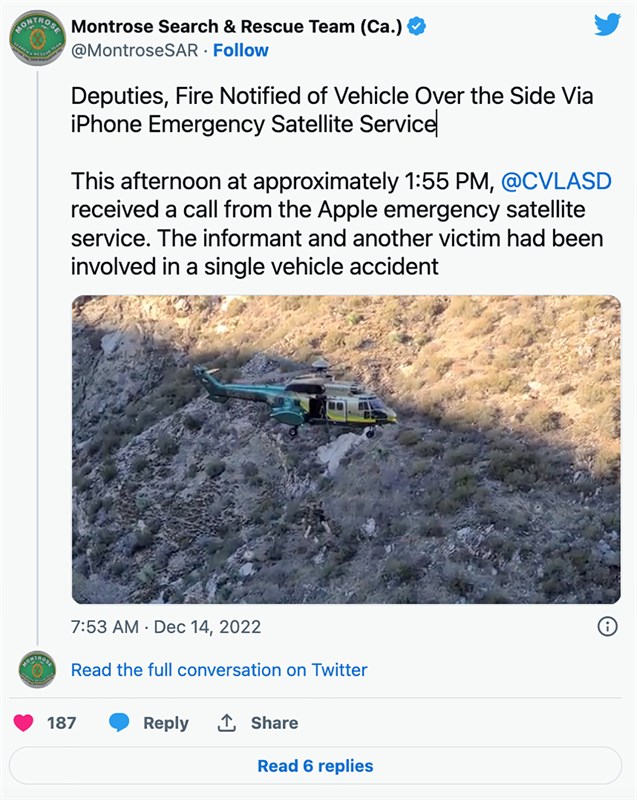Viewport: 637px width, 800px height.
Task: Click the Twitter bird logo
Action: click(x=607, y=25)
